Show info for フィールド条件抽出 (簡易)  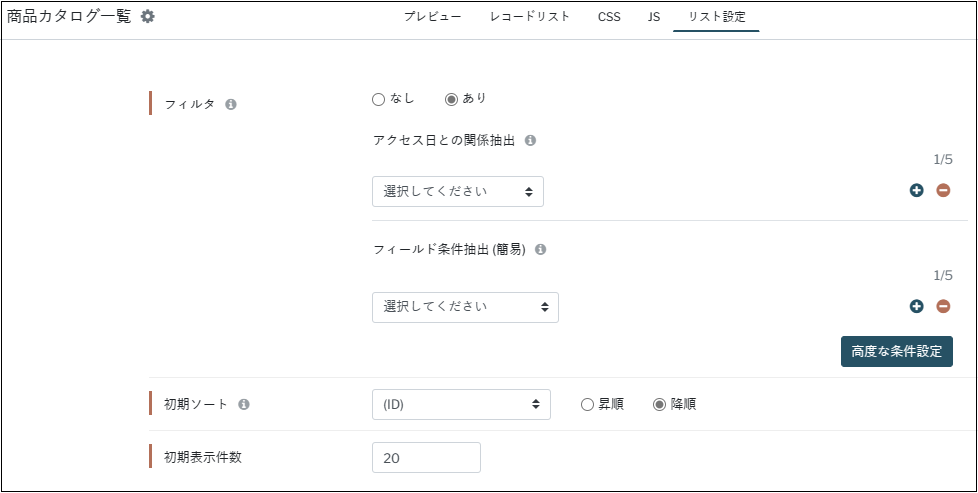click(541, 250)
